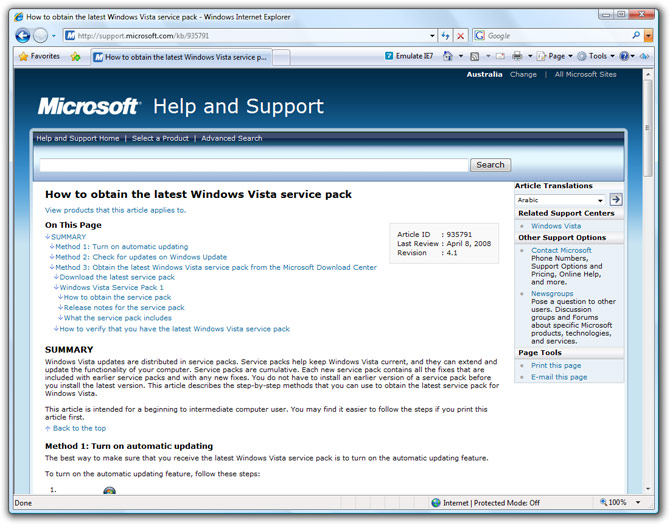The image size is (670, 525).
Task: Open All Microsoft Sites link
Action: pyautogui.click(x=585, y=74)
